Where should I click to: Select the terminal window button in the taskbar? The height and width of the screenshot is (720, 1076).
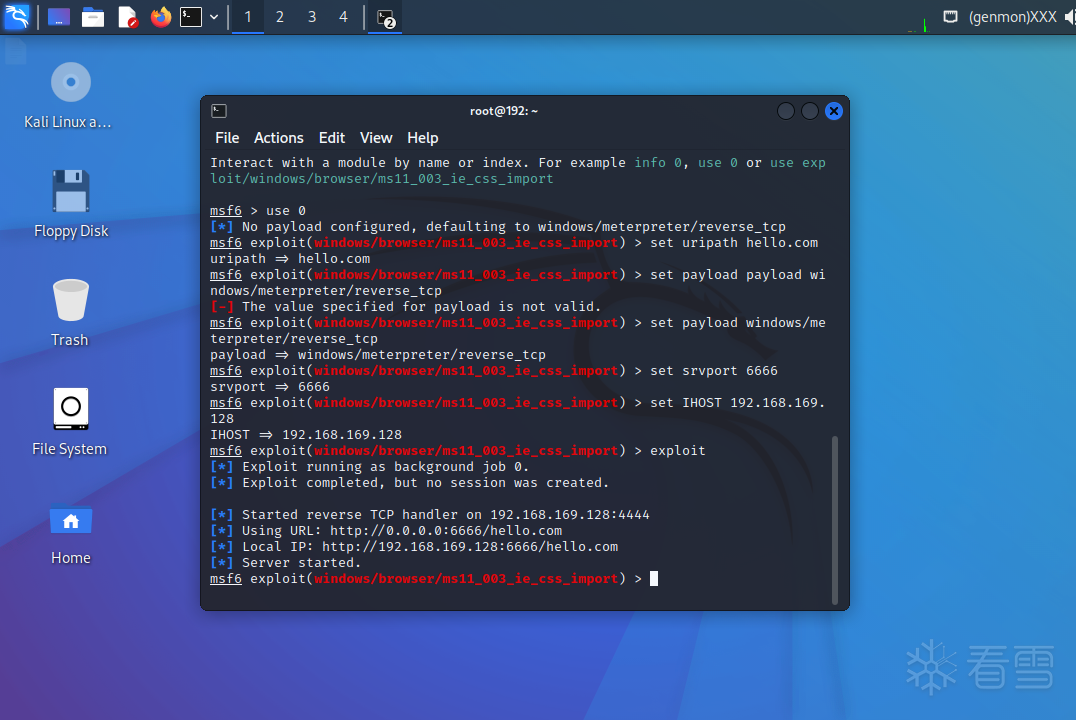[386, 17]
